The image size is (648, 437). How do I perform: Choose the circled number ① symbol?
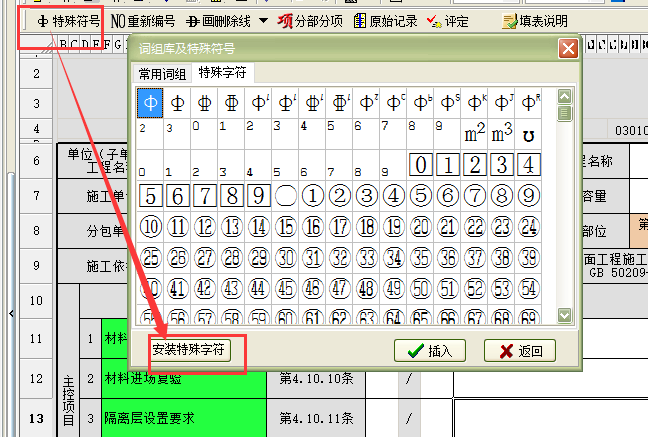[x=313, y=195]
